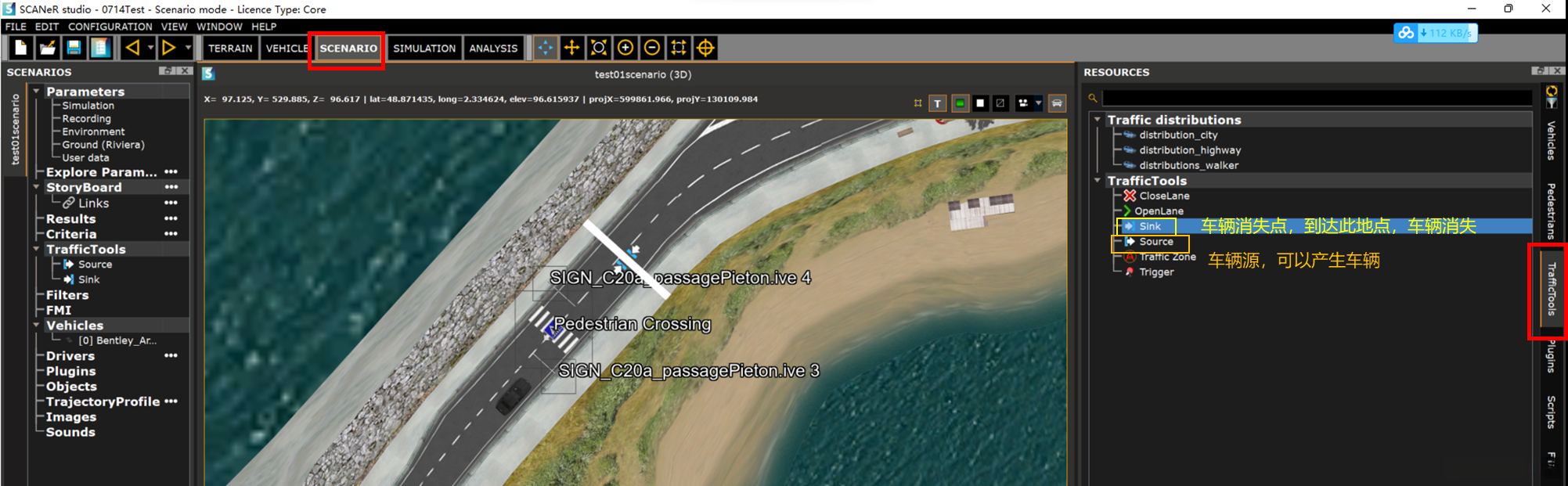Click the SCANeR 'S' icon beside the view title
1568x486 pixels.
point(208,74)
